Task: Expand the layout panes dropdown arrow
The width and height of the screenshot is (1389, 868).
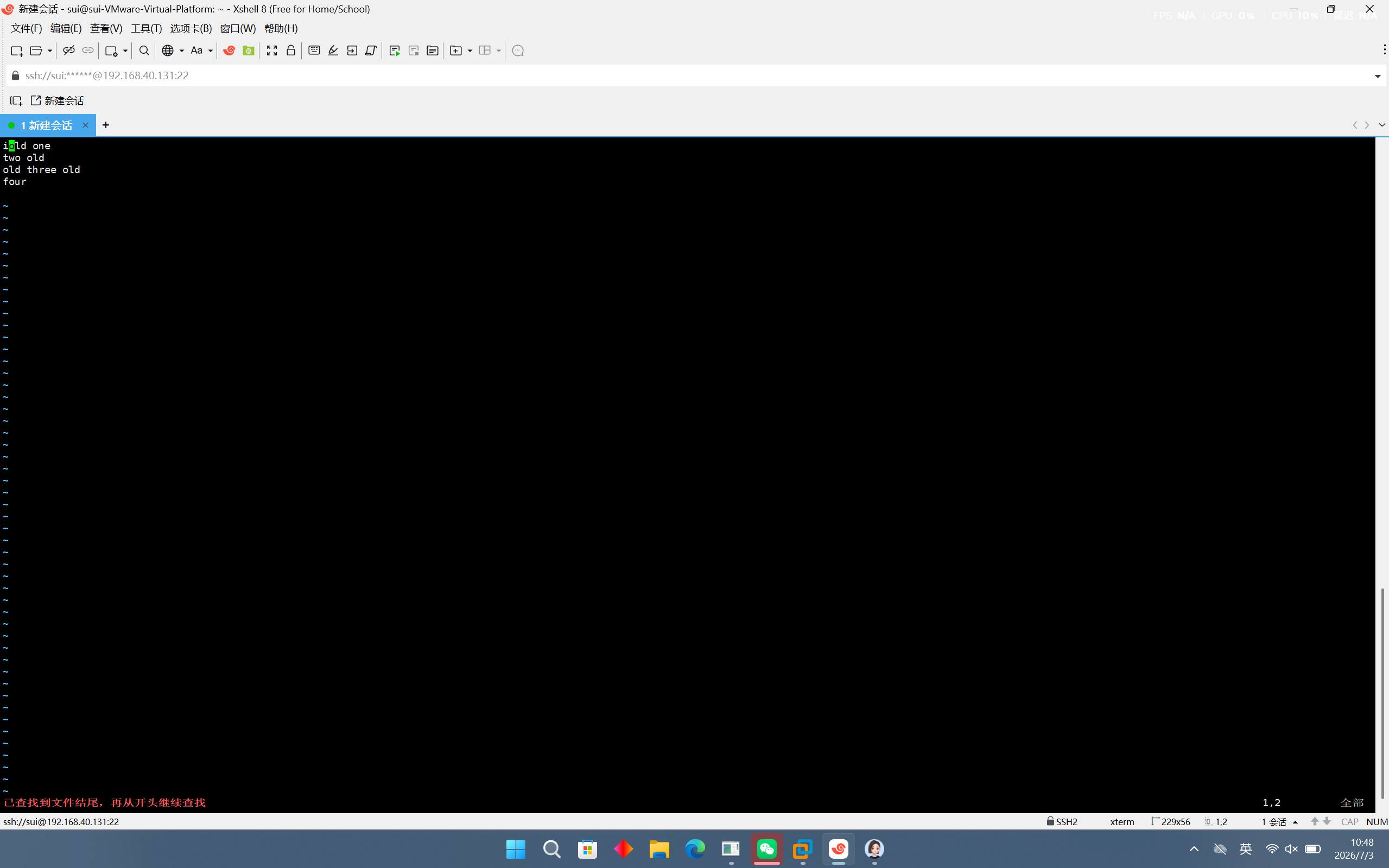Action: coord(499,50)
